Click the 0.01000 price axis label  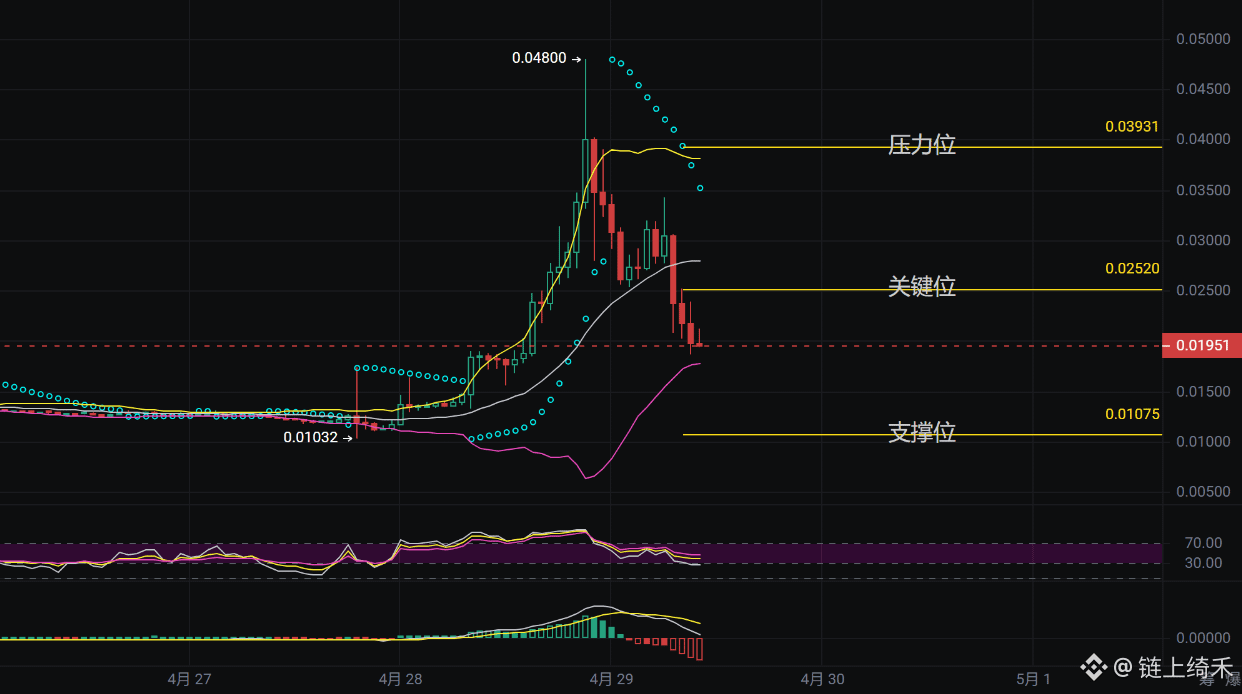tap(1203, 442)
